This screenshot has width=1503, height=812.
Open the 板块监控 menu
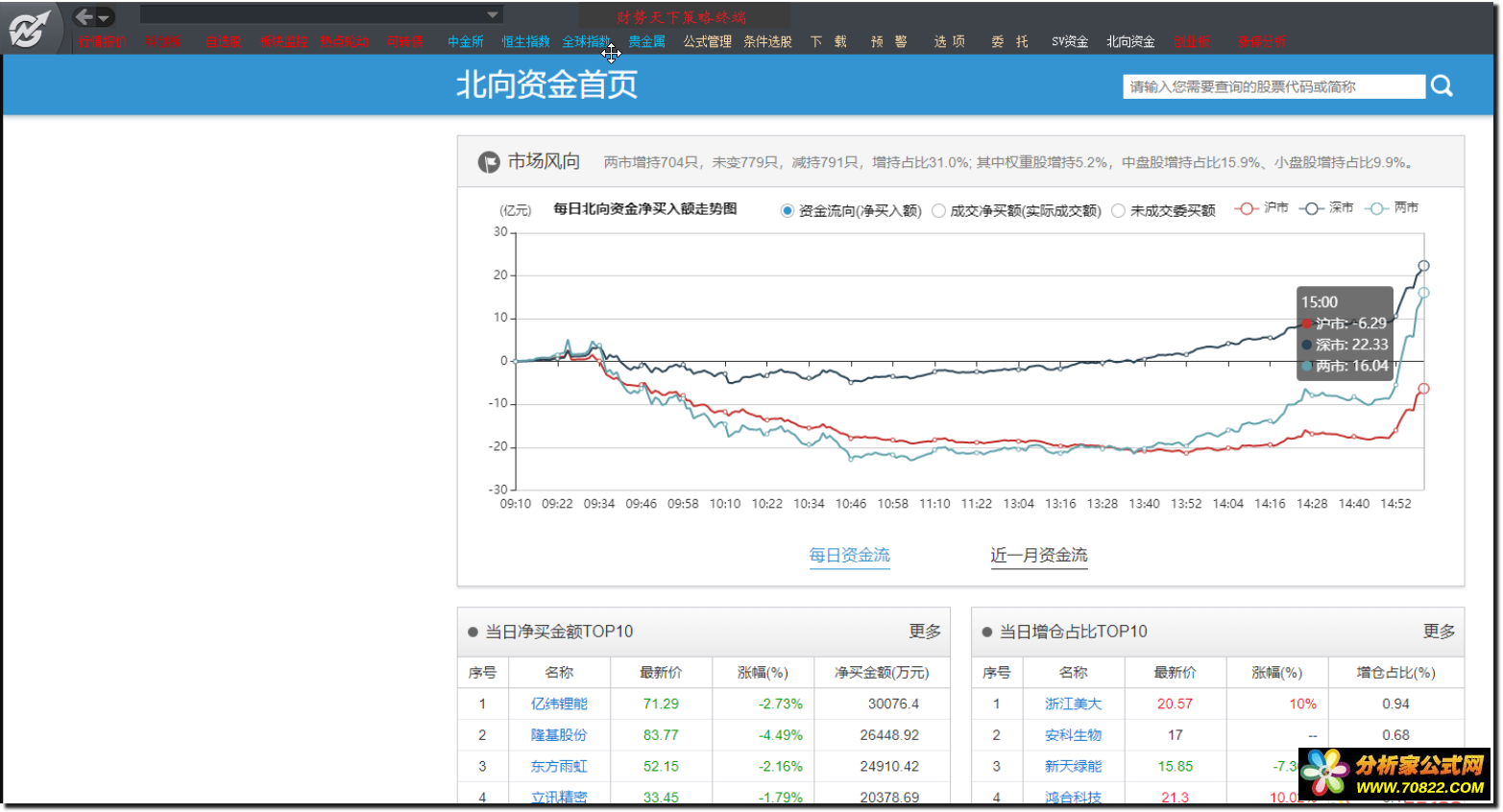[283, 42]
